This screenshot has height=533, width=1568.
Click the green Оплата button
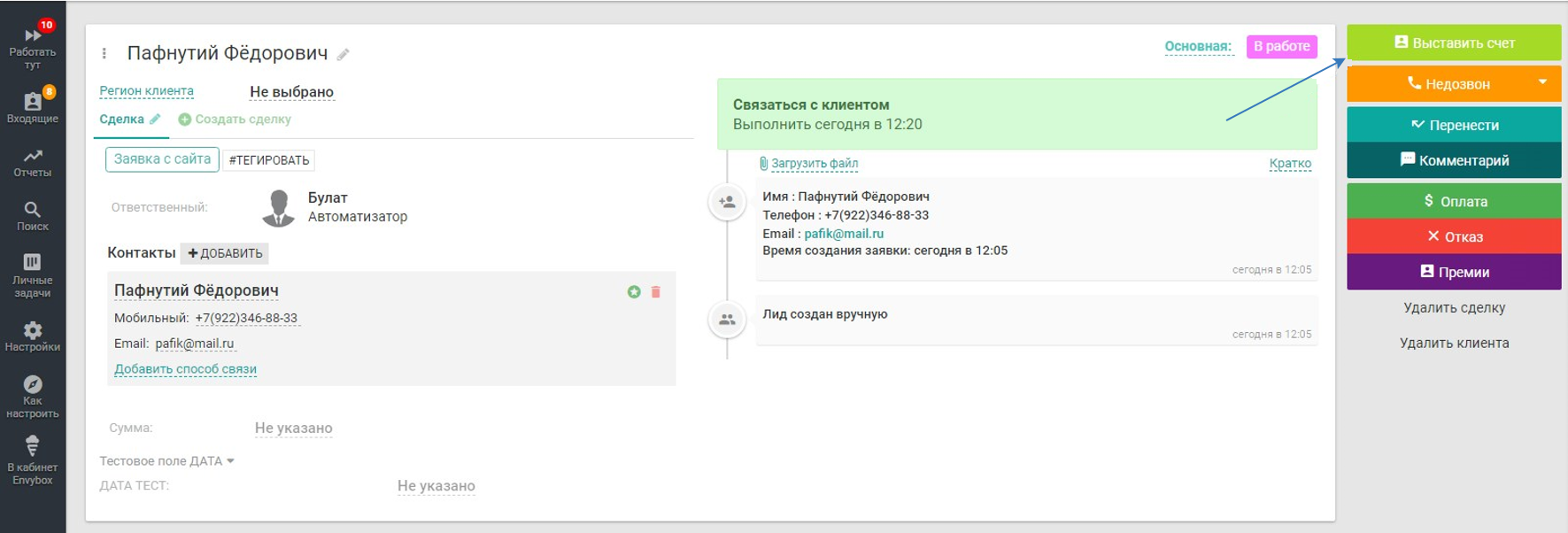coord(1454,201)
